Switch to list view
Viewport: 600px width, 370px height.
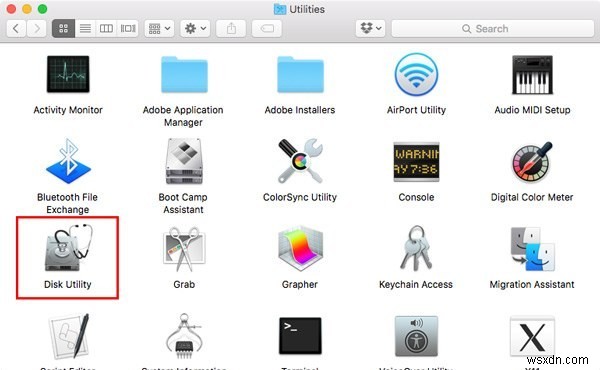tap(85, 28)
